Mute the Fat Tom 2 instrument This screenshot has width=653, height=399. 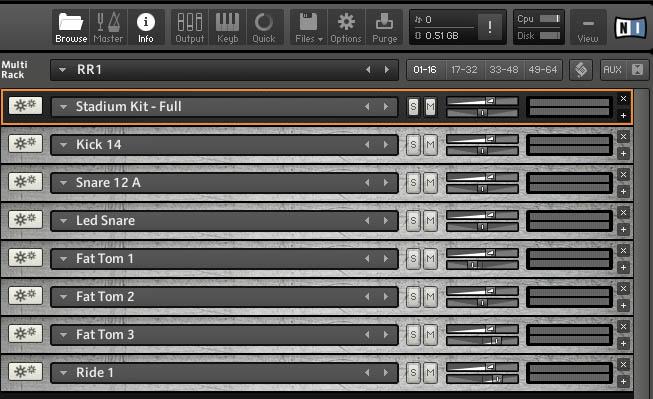[431, 297]
